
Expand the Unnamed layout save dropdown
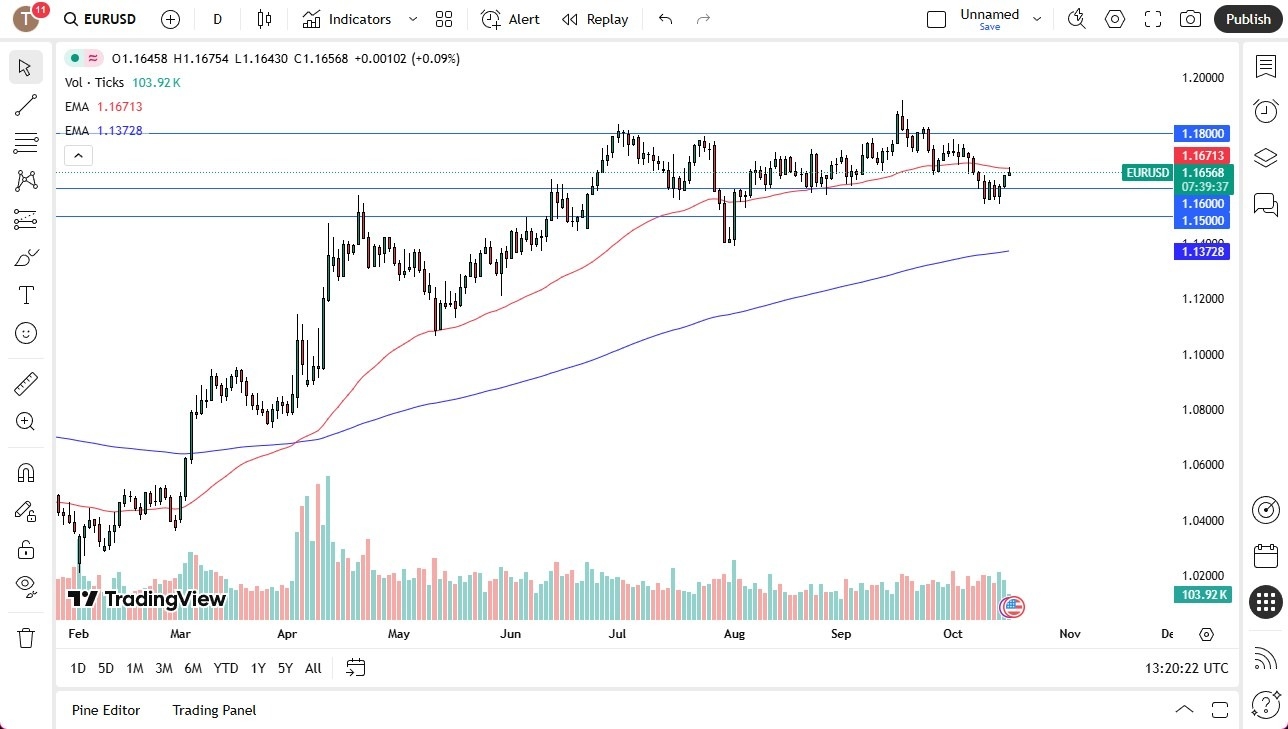pos(1037,18)
